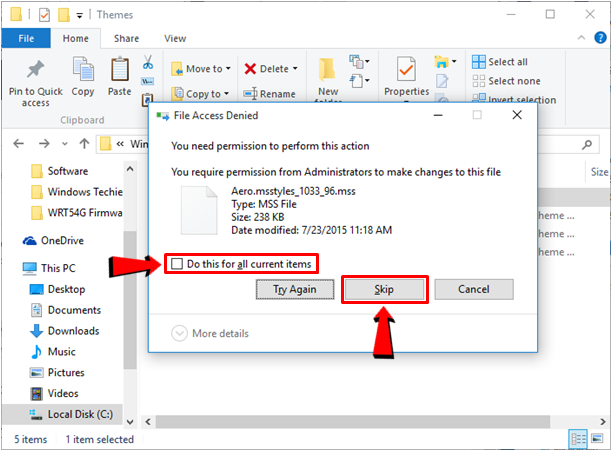
Task: Click the New folder icon
Action: point(327,69)
